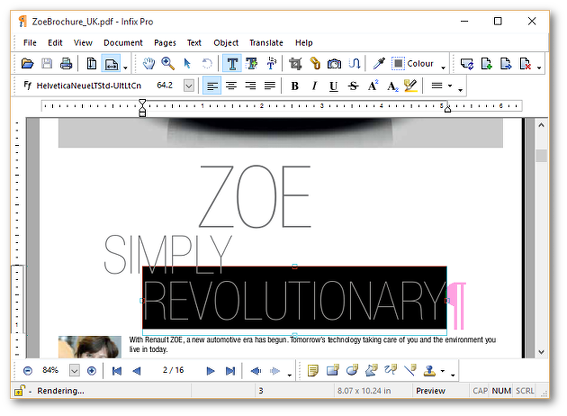
Task: Click the Colour swatch button
Action: point(413,64)
